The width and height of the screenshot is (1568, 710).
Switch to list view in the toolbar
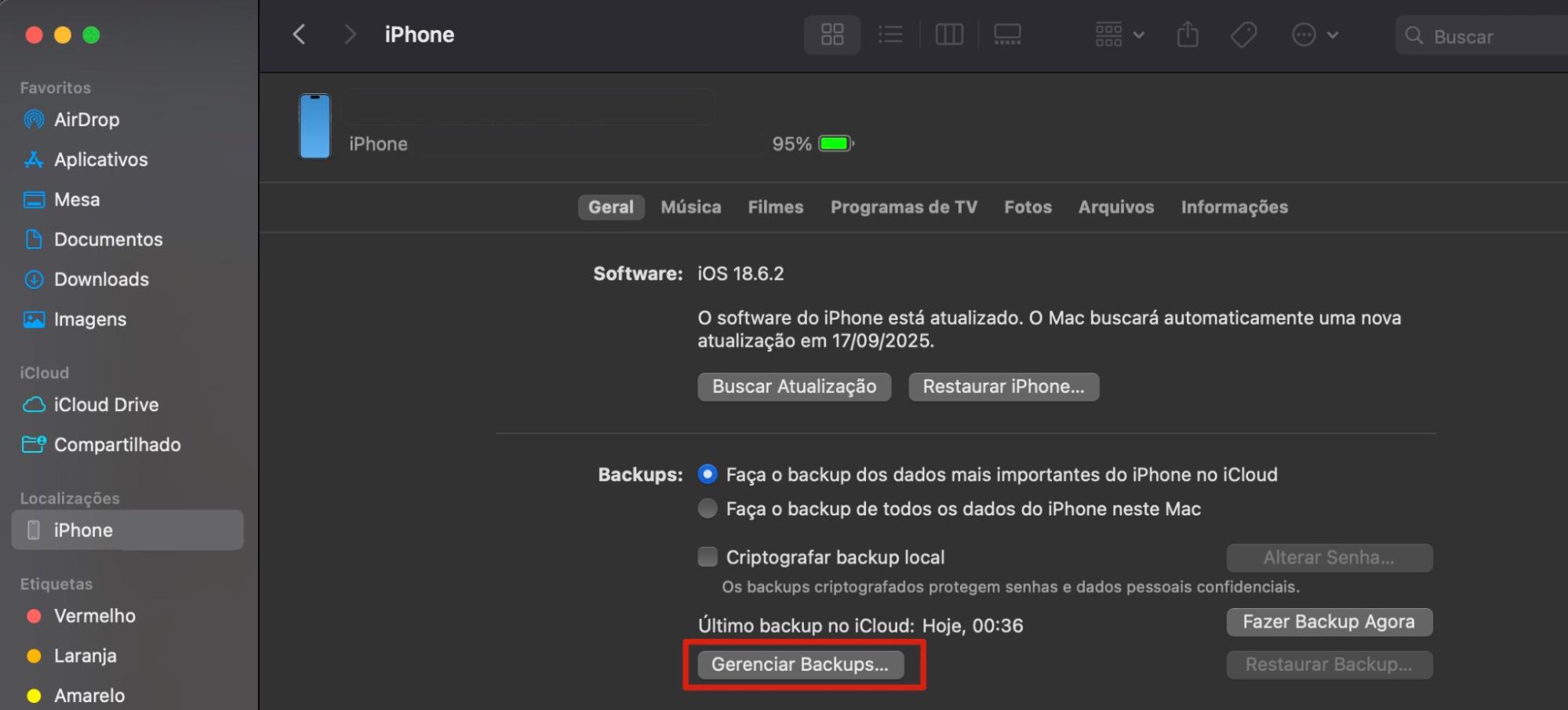point(890,35)
